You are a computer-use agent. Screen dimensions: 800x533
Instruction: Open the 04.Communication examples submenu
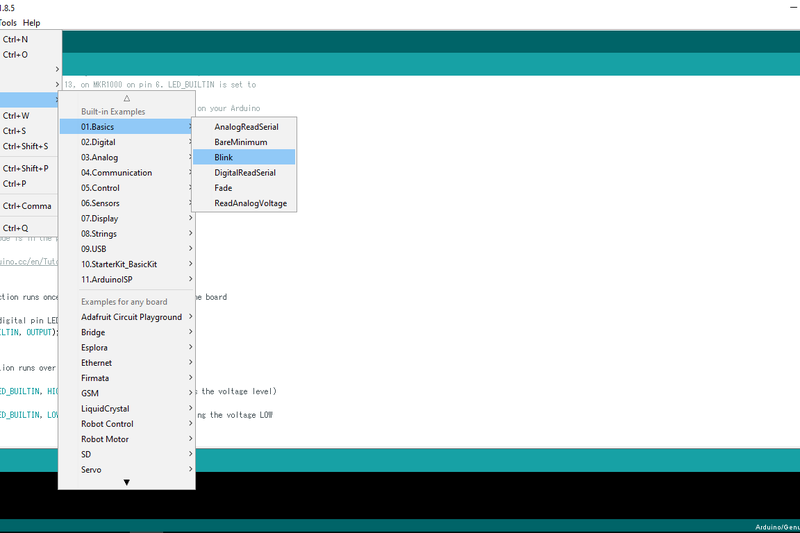point(127,172)
